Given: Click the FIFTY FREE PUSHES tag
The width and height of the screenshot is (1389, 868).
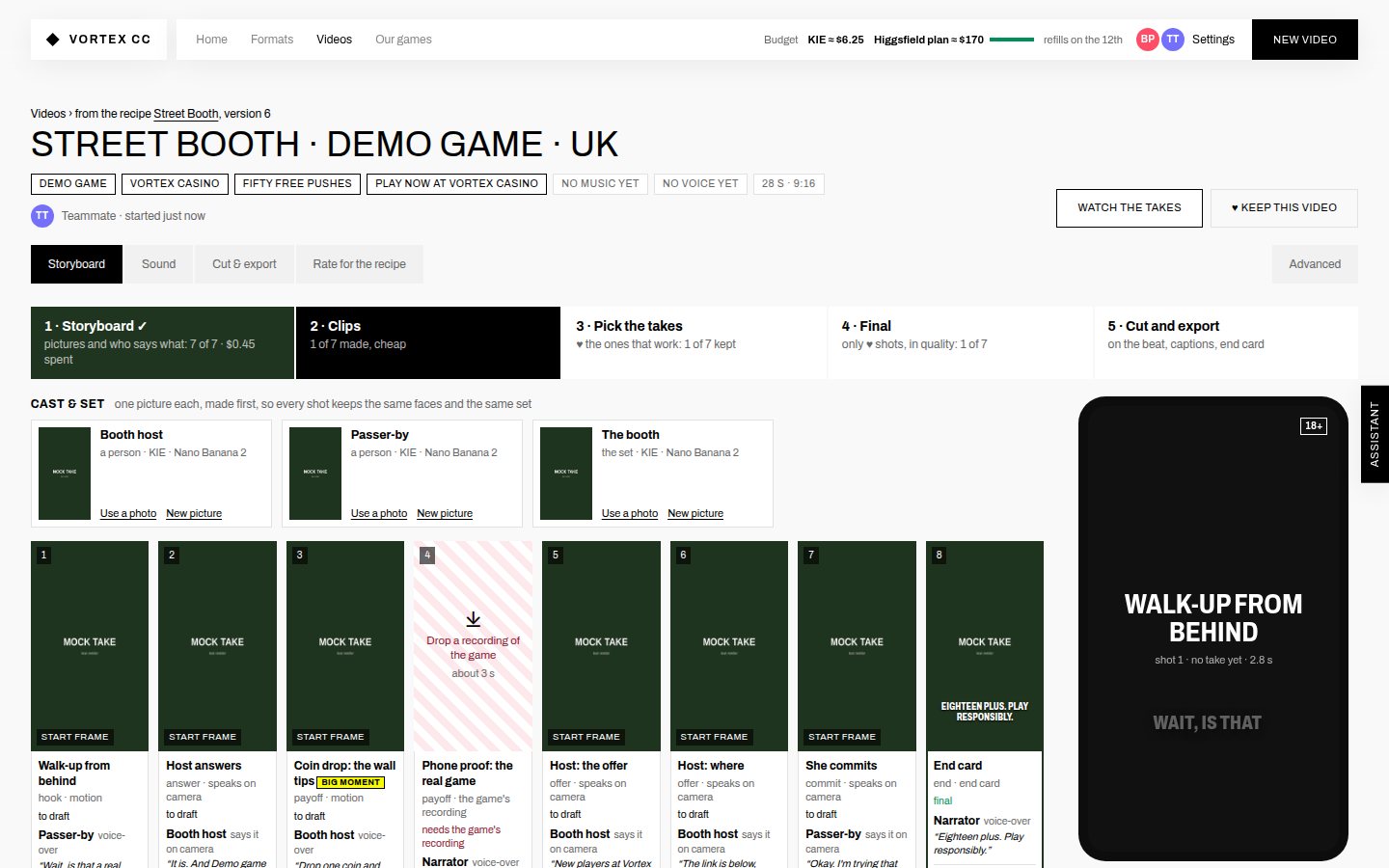Looking at the screenshot, I should coord(297,183).
